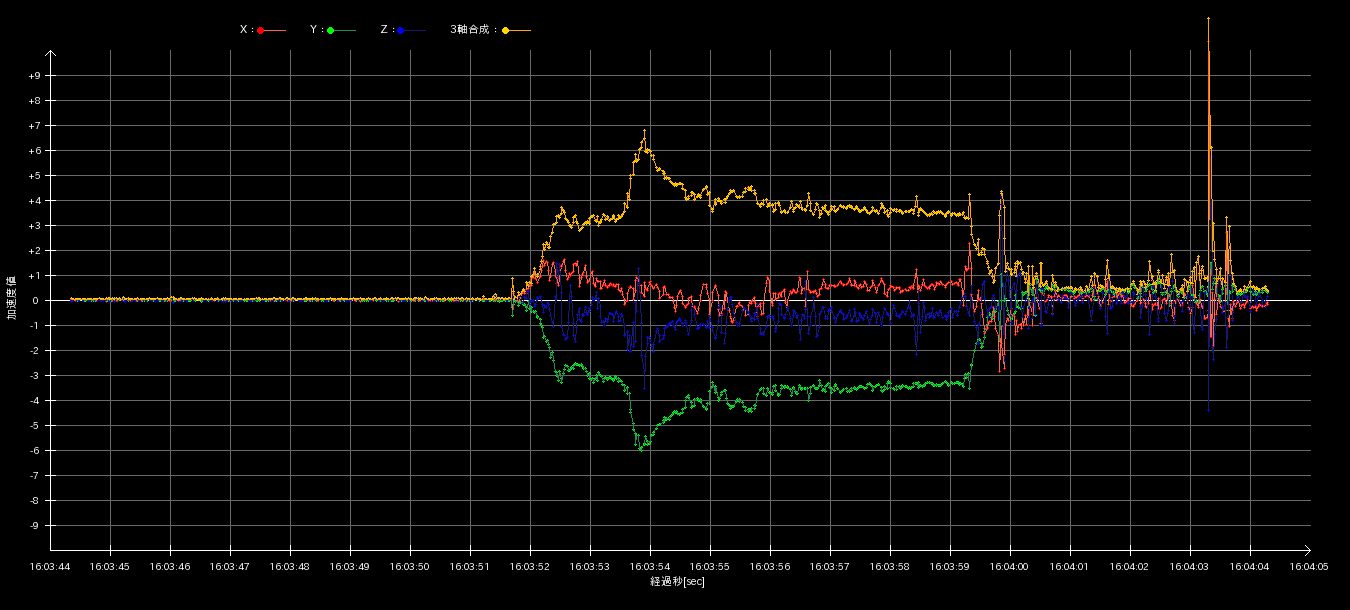Click the 経過秒[sec] horizontal axis title

pos(677,581)
